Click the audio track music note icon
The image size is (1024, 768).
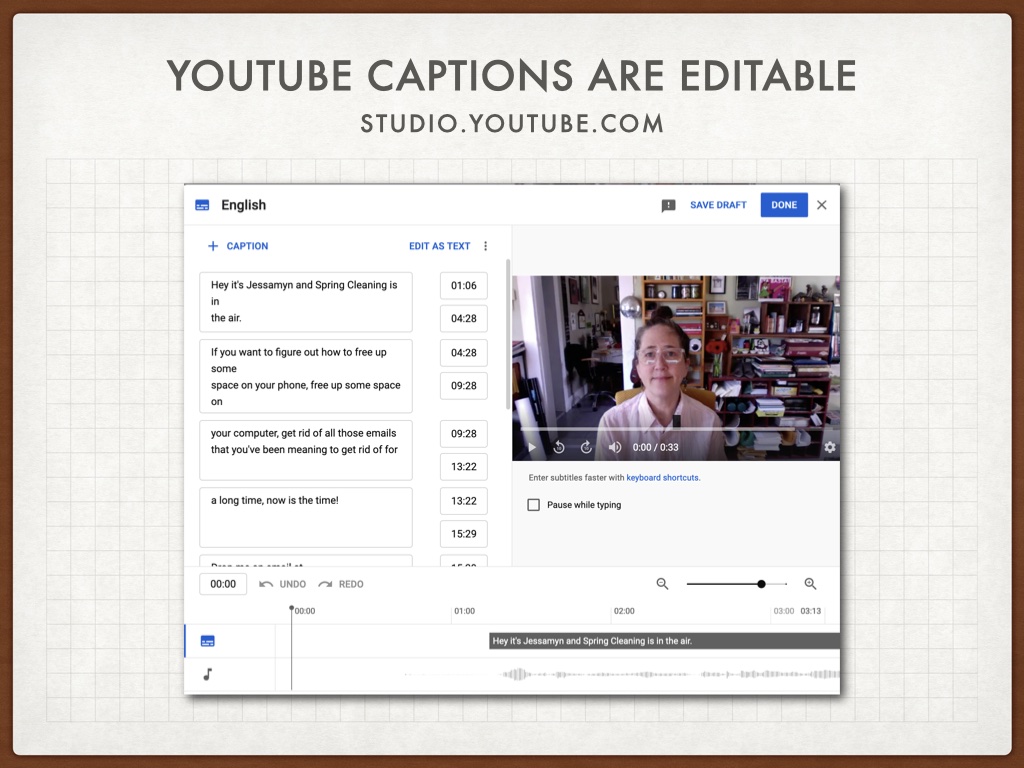tap(208, 675)
